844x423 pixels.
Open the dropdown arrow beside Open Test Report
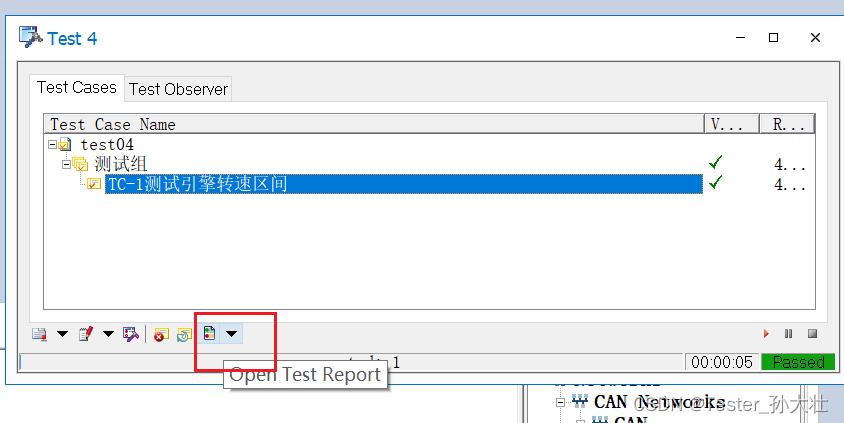pyautogui.click(x=231, y=334)
